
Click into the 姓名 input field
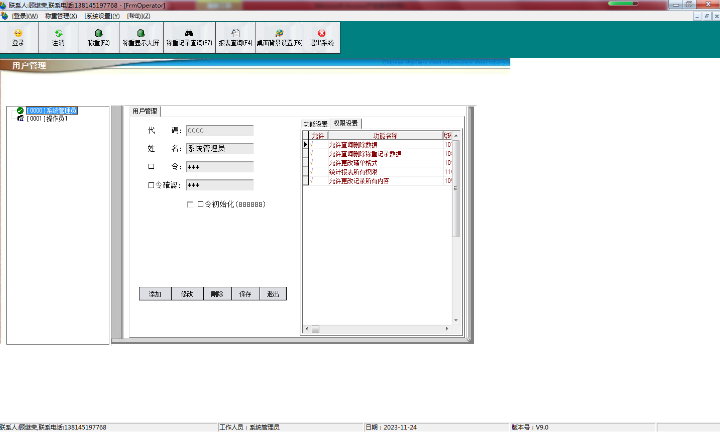point(219,148)
